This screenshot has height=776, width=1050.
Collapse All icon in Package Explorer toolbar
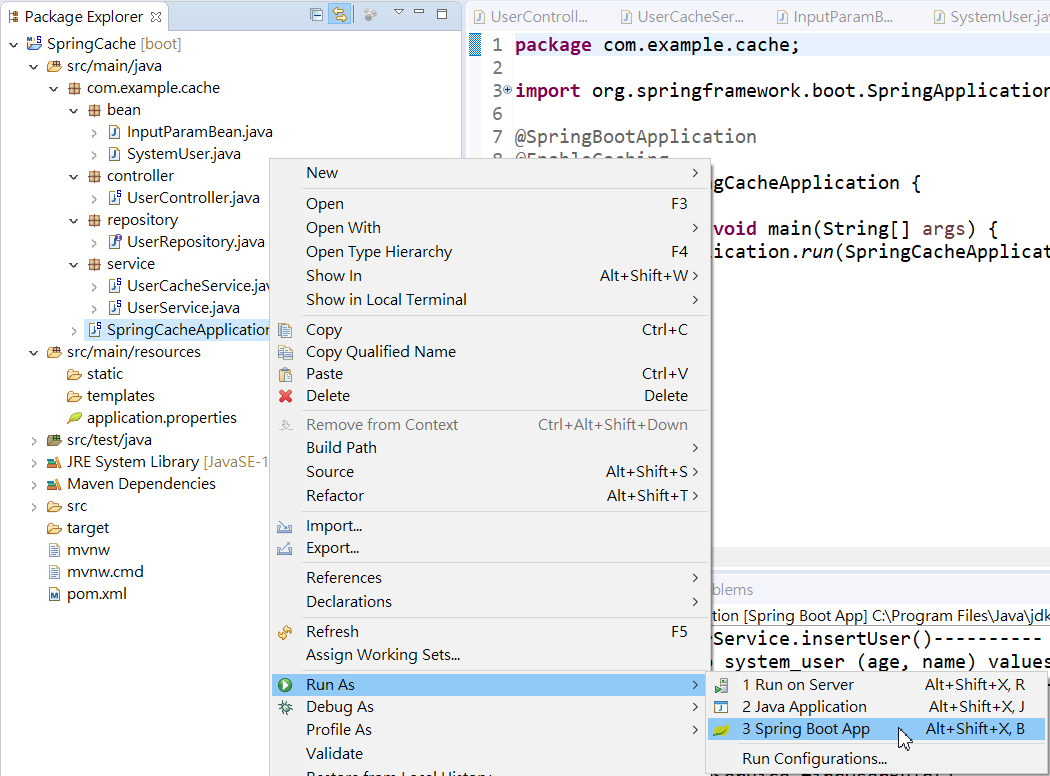click(x=317, y=14)
